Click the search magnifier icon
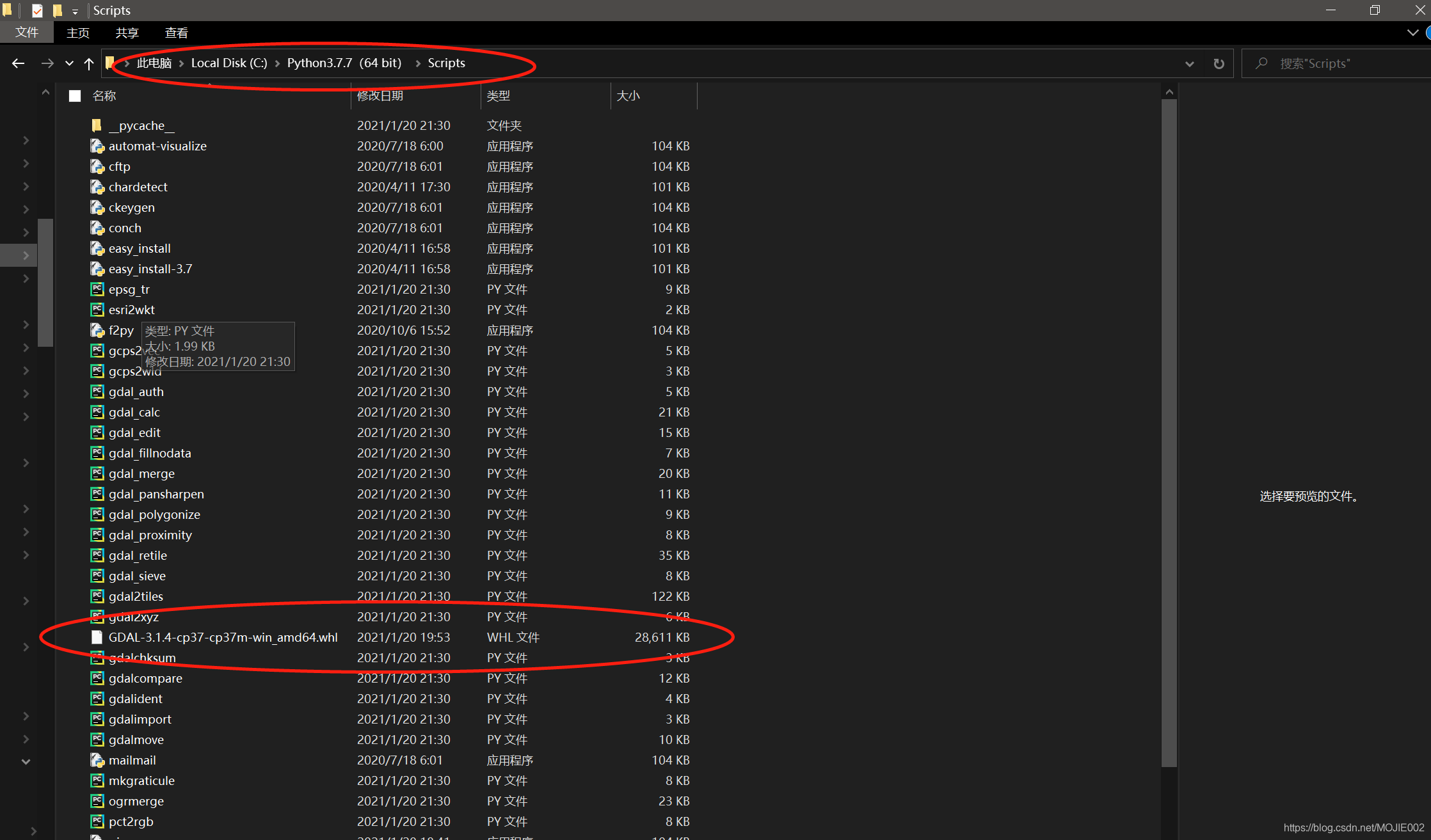The image size is (1431, 840). point(1261,63)
